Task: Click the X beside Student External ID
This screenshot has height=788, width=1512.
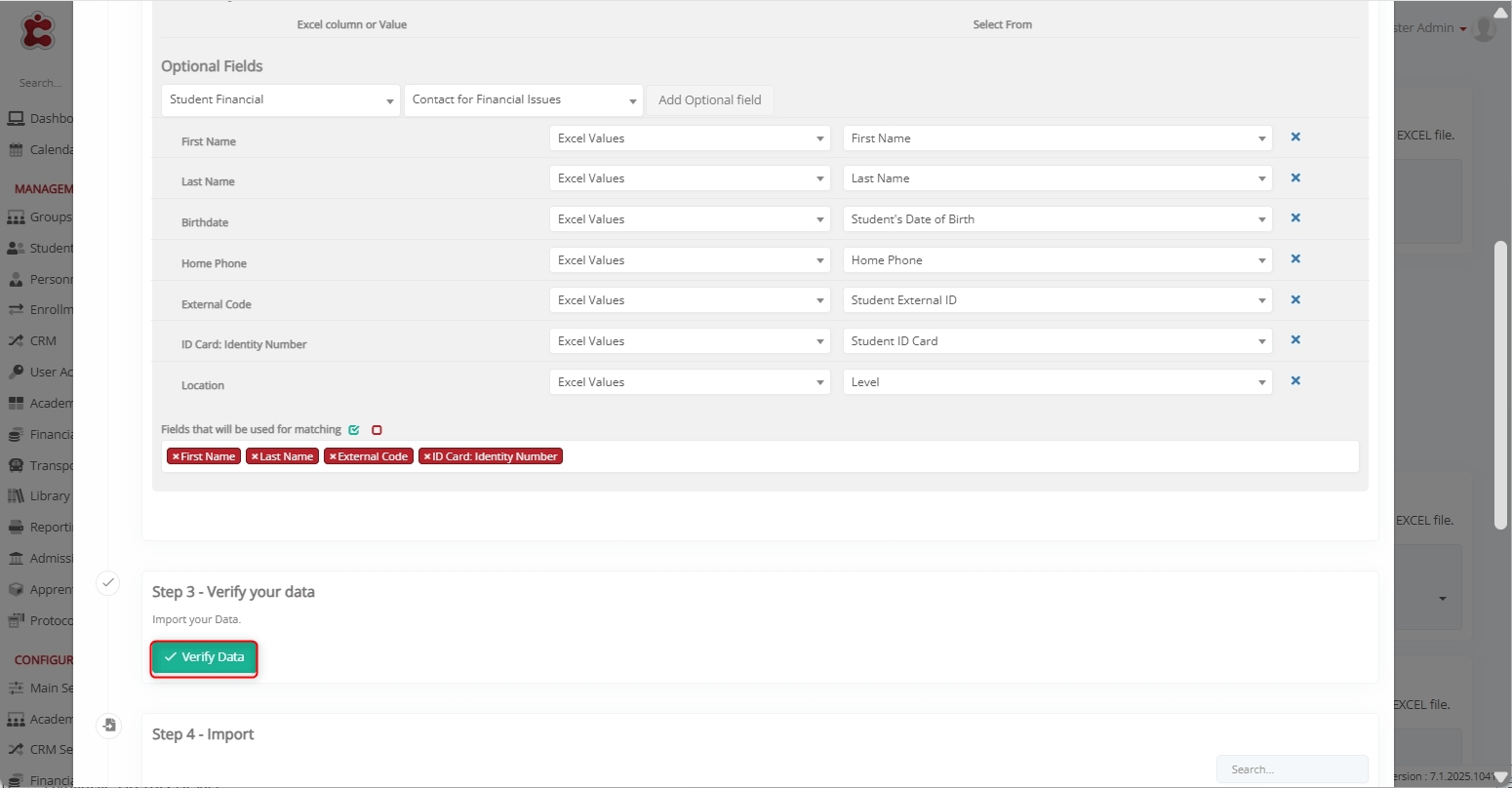Action: point(1295,300)
